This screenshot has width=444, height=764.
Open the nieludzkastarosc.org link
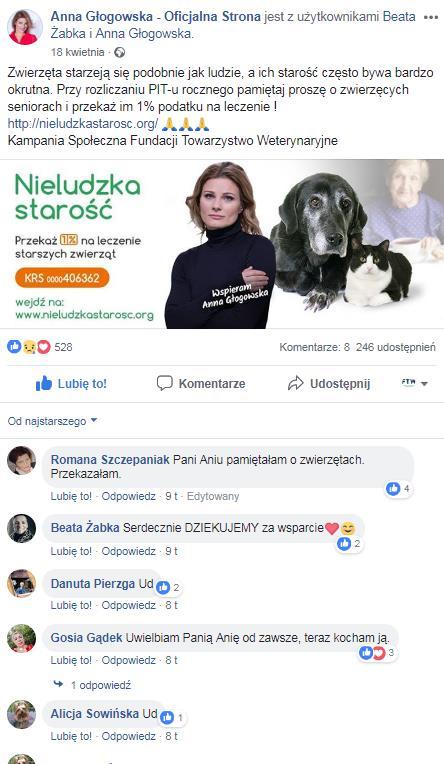pos(82,124)
